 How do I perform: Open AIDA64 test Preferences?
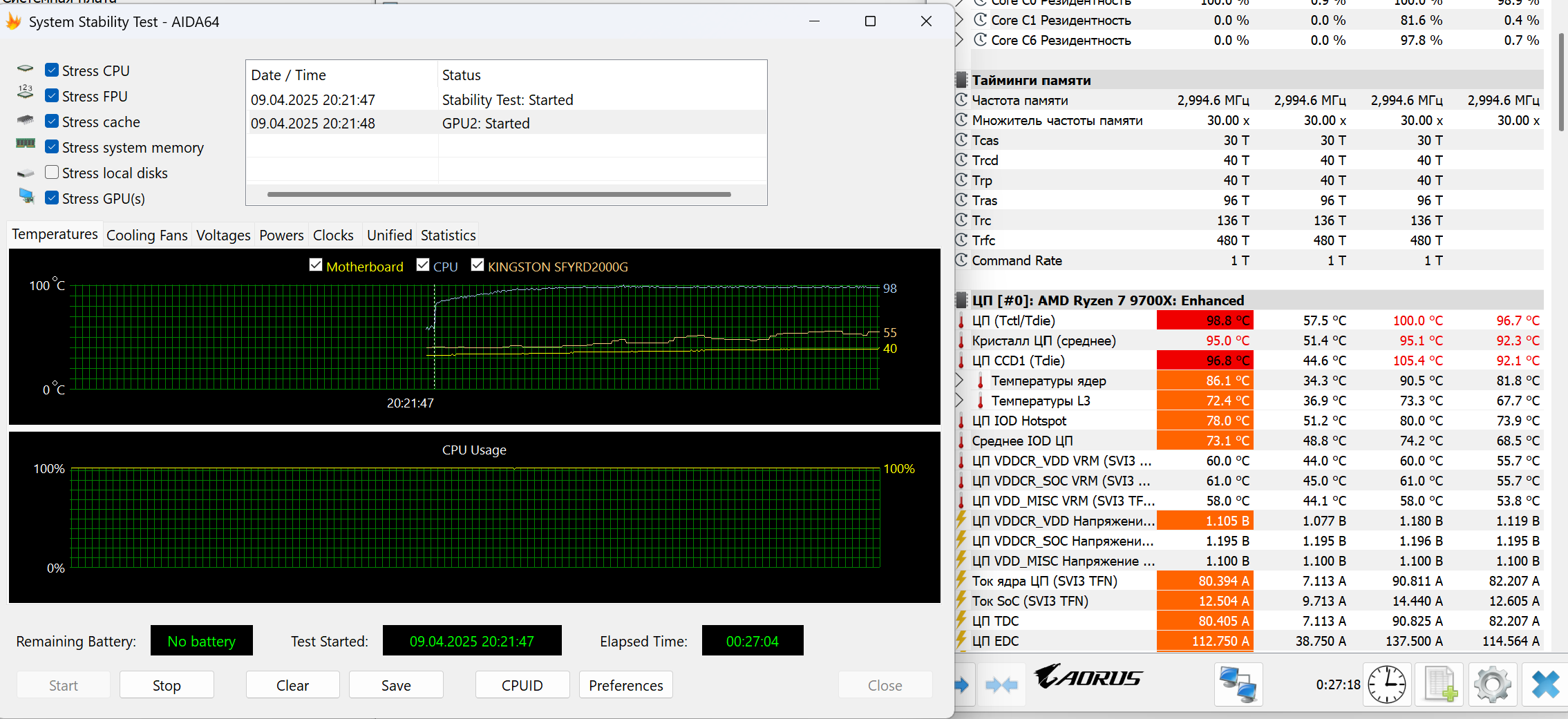coord(626,685)
